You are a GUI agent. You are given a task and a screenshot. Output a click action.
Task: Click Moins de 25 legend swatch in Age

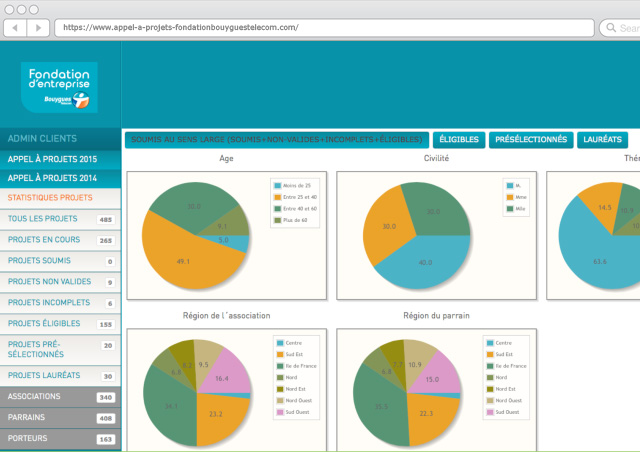pos(278,186)
